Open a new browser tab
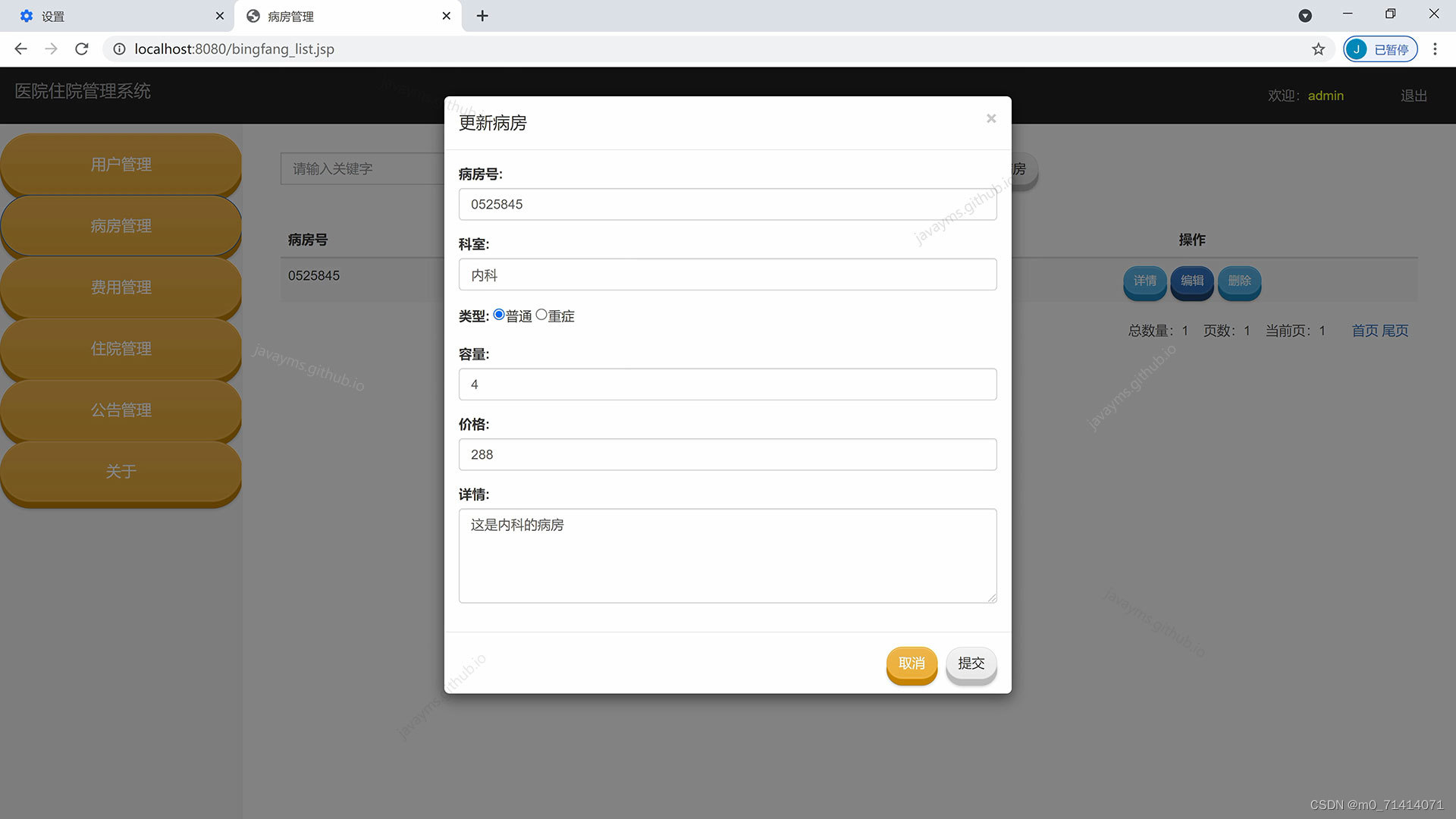1456x819 pixels. coord(482,16)
